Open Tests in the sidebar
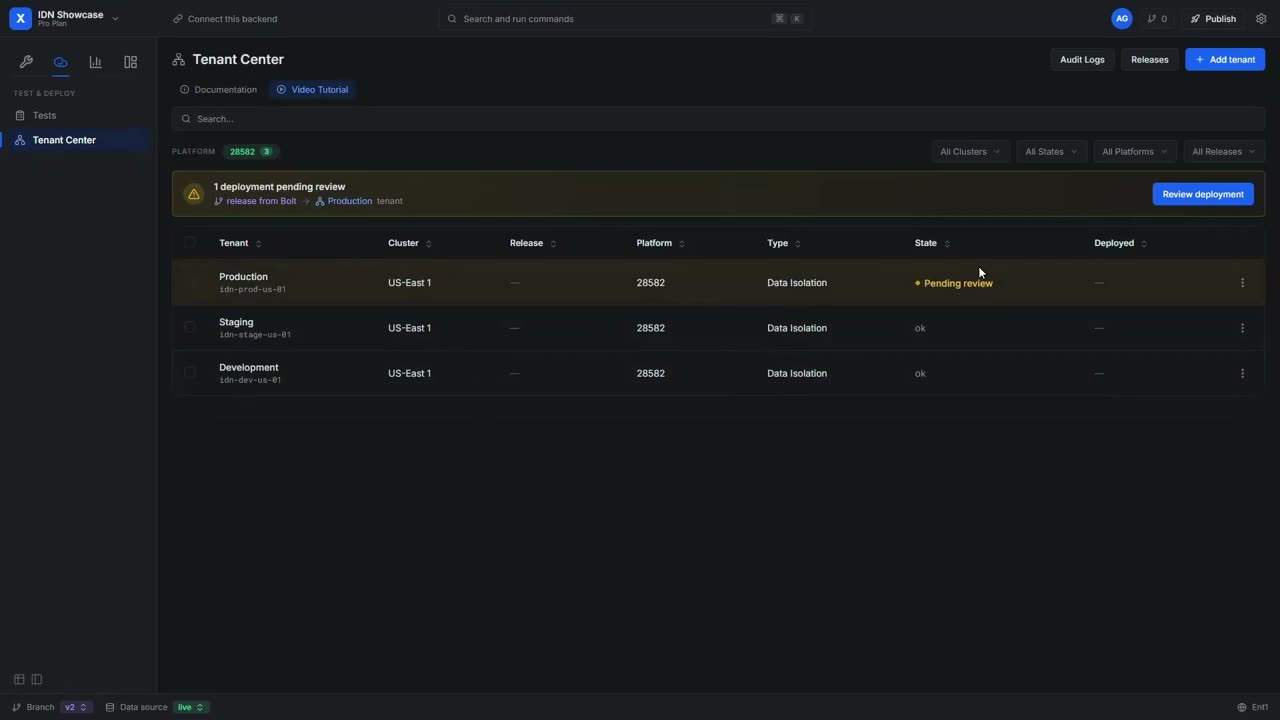Image resolution: width=1280 pixels, height=720 pixels. point(78,115)
